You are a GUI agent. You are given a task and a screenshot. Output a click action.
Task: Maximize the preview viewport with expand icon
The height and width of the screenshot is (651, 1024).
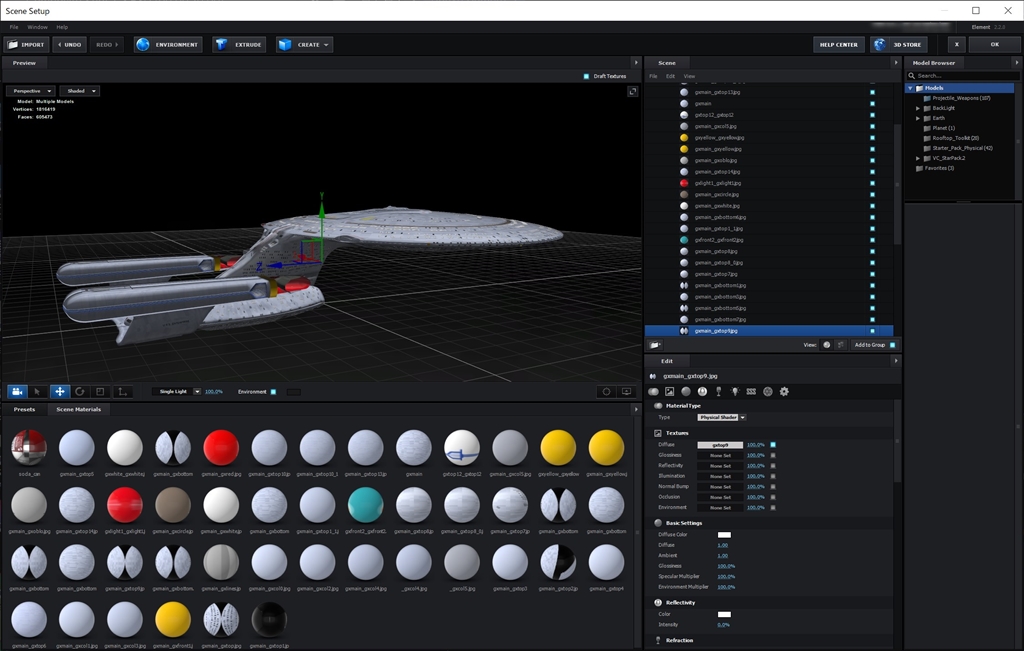click(x=632, y=92)
